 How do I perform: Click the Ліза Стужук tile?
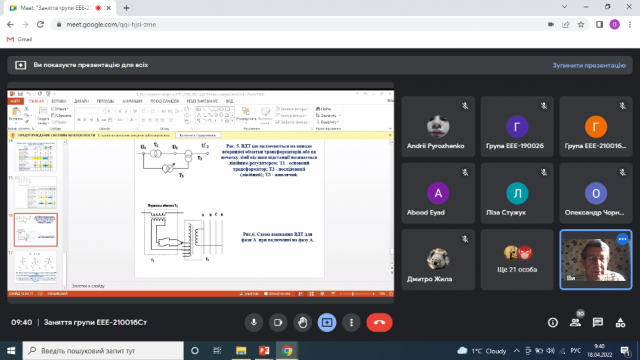coord(517,193)
